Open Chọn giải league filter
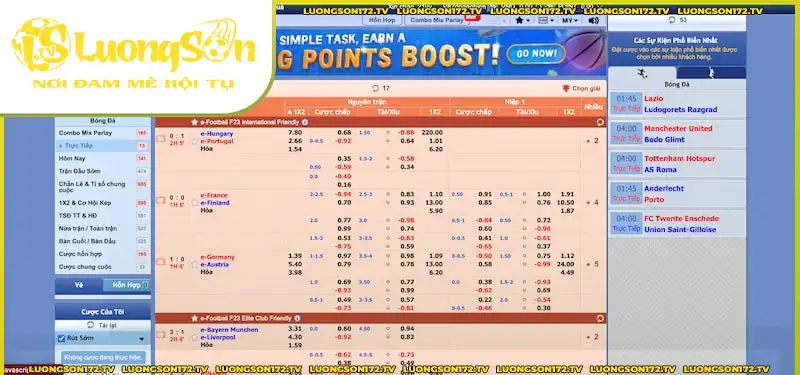800x375 pixels. click(582, 88)
